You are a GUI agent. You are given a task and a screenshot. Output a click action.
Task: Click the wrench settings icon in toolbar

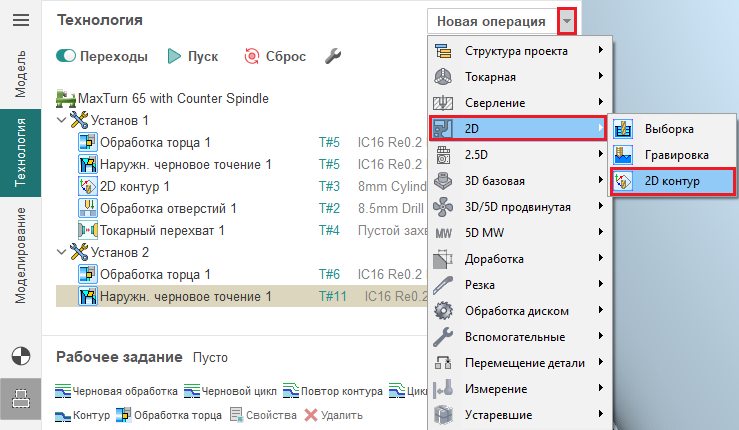(334, 57)
